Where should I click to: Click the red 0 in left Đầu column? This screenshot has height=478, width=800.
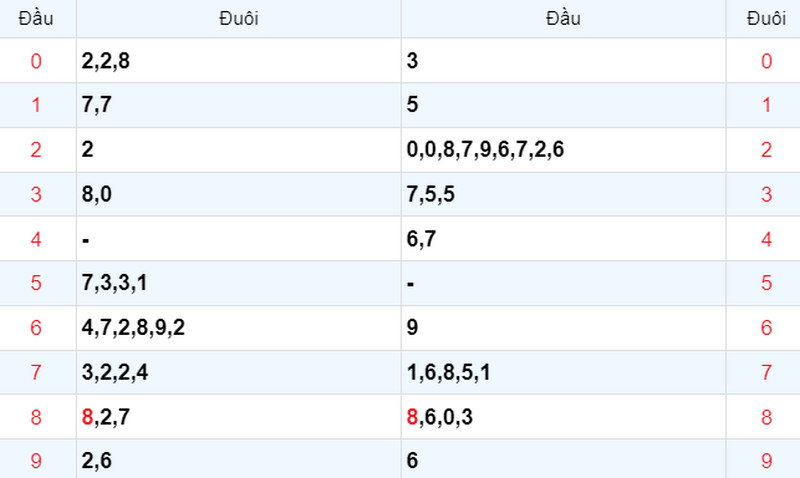click(x=36, y=61)
